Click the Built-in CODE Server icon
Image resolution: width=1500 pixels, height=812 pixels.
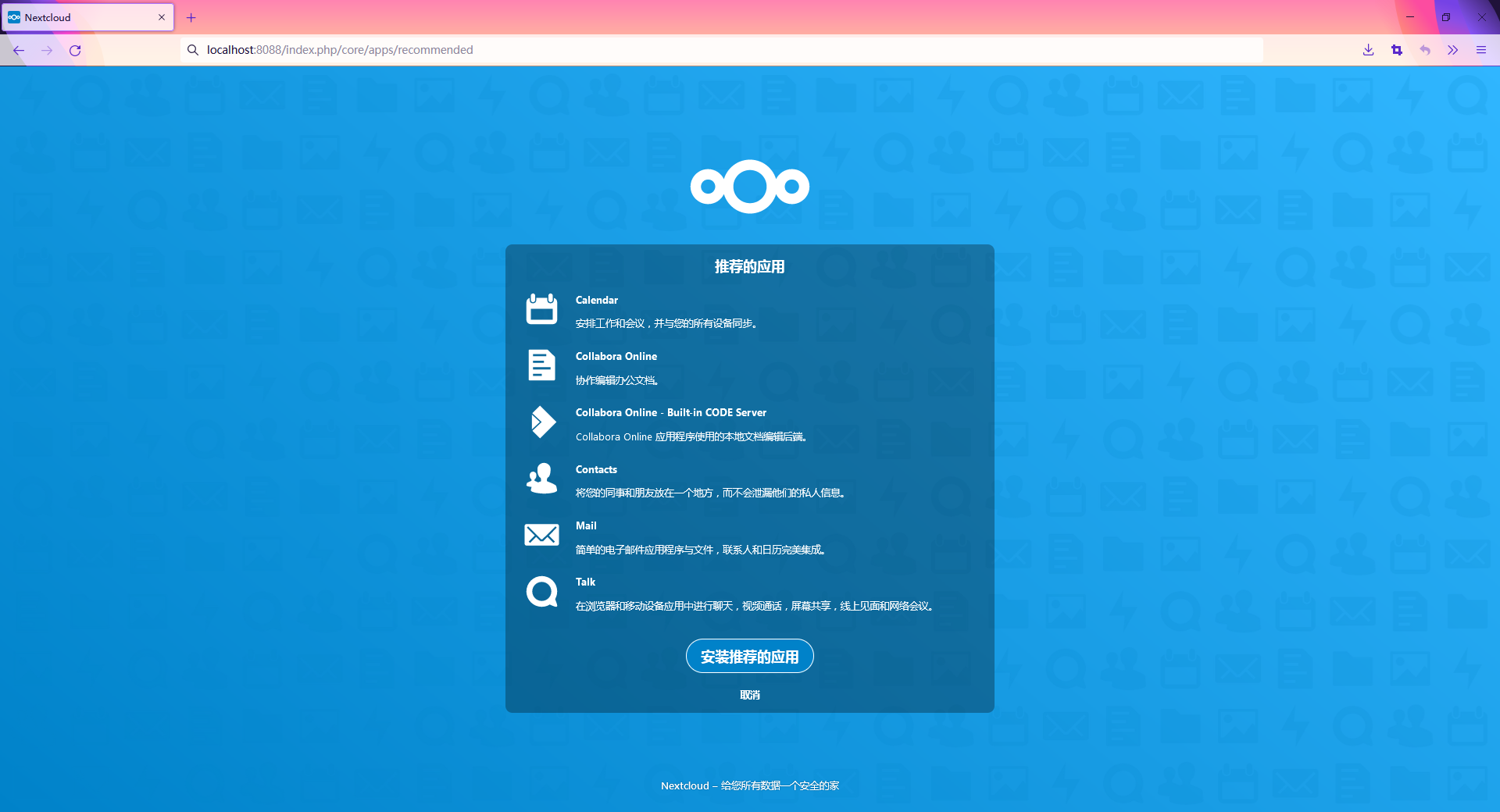pos(542,422)
